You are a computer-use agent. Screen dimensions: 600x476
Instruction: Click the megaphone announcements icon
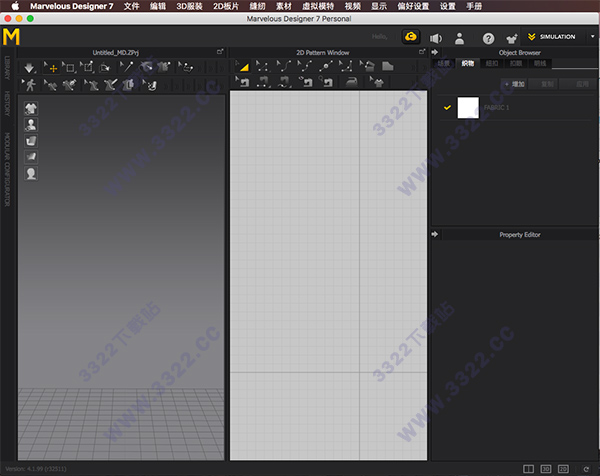click(435, 38)
